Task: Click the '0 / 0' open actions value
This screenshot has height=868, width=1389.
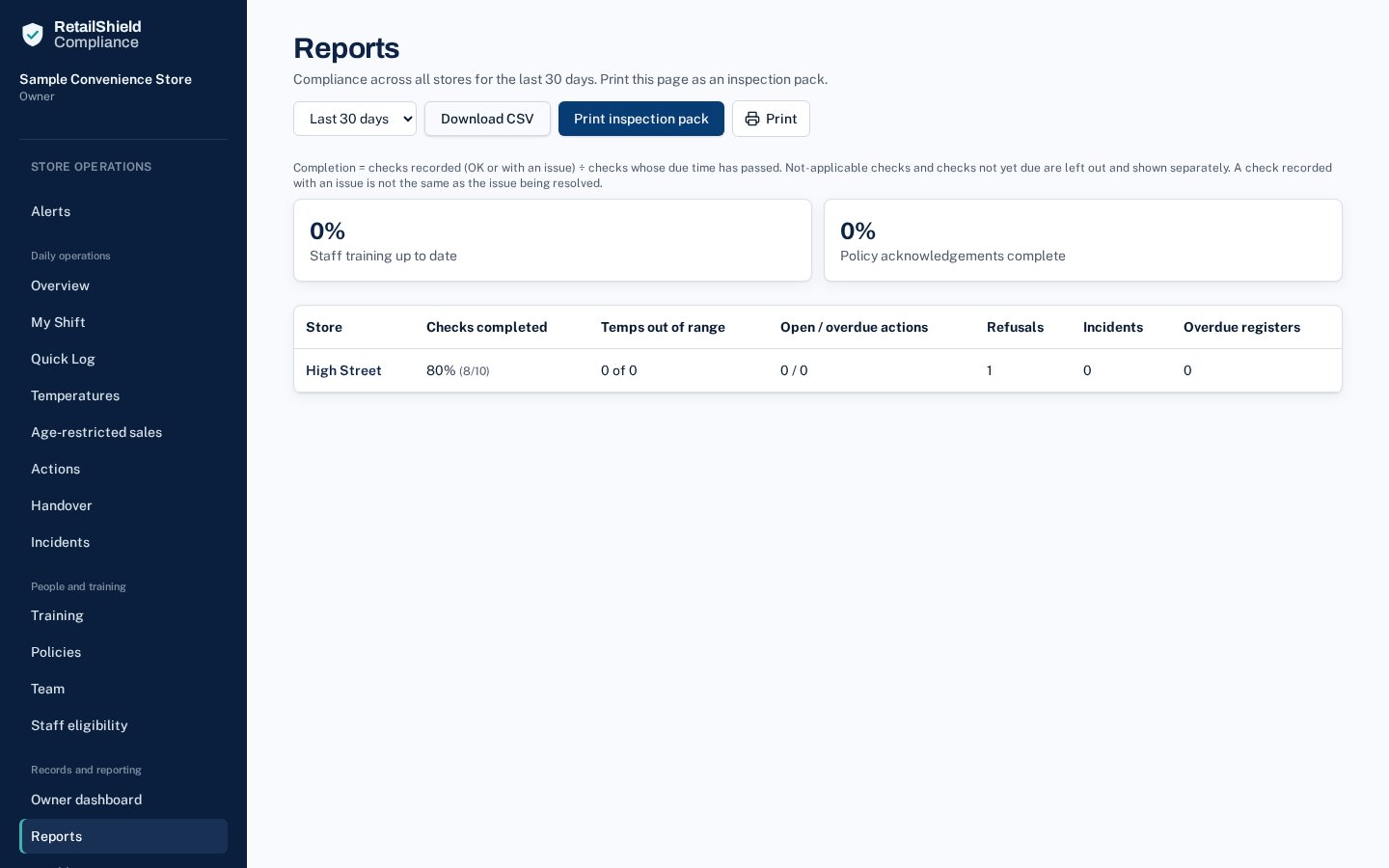Action: point(794,370)
